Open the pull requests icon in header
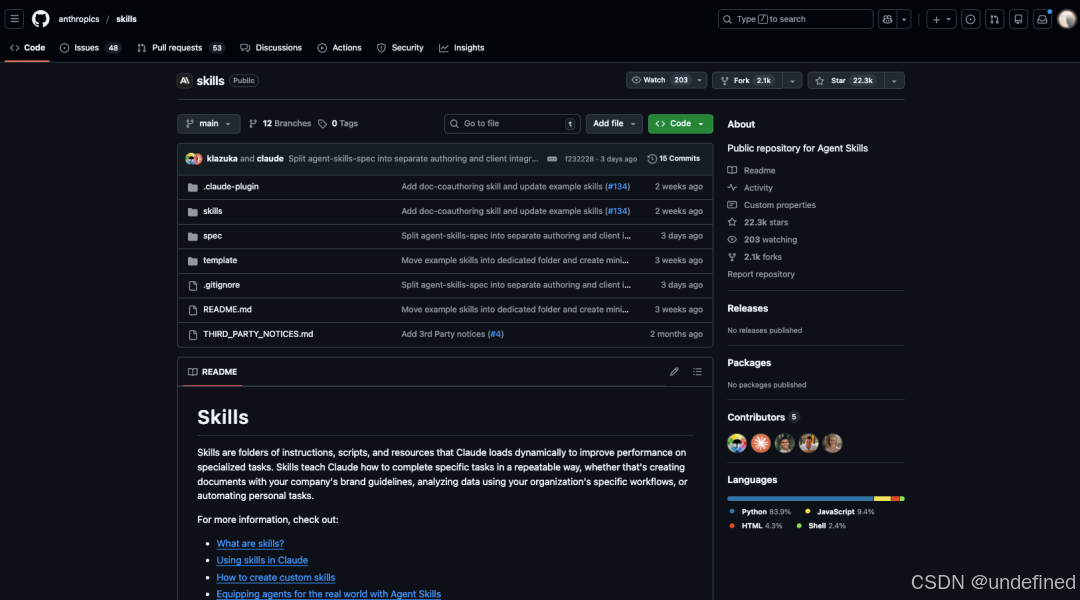Screen dimensions: 1080x600 pyautogui.click(x=995, y=19)
